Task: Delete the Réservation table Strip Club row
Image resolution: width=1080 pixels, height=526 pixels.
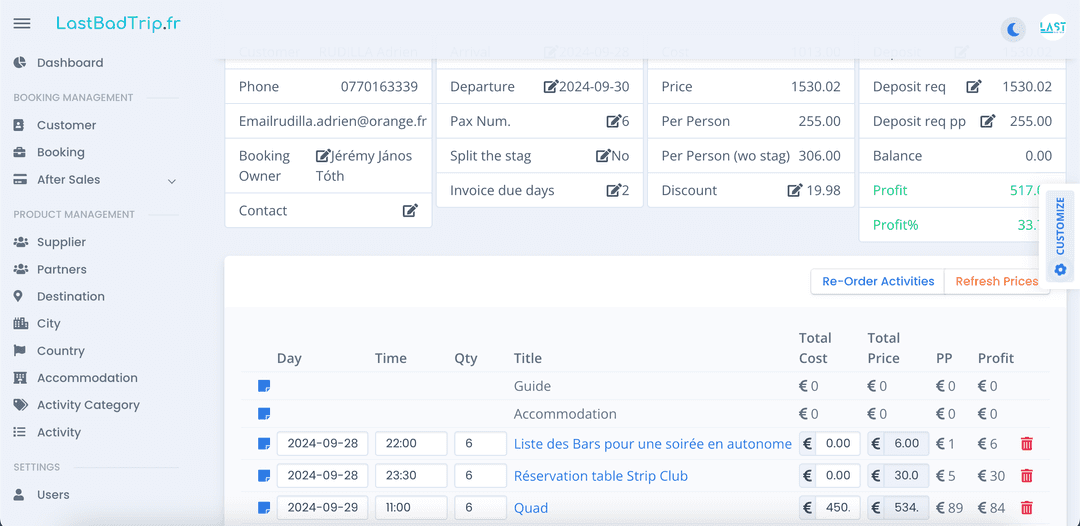Action: (1026, 476)
